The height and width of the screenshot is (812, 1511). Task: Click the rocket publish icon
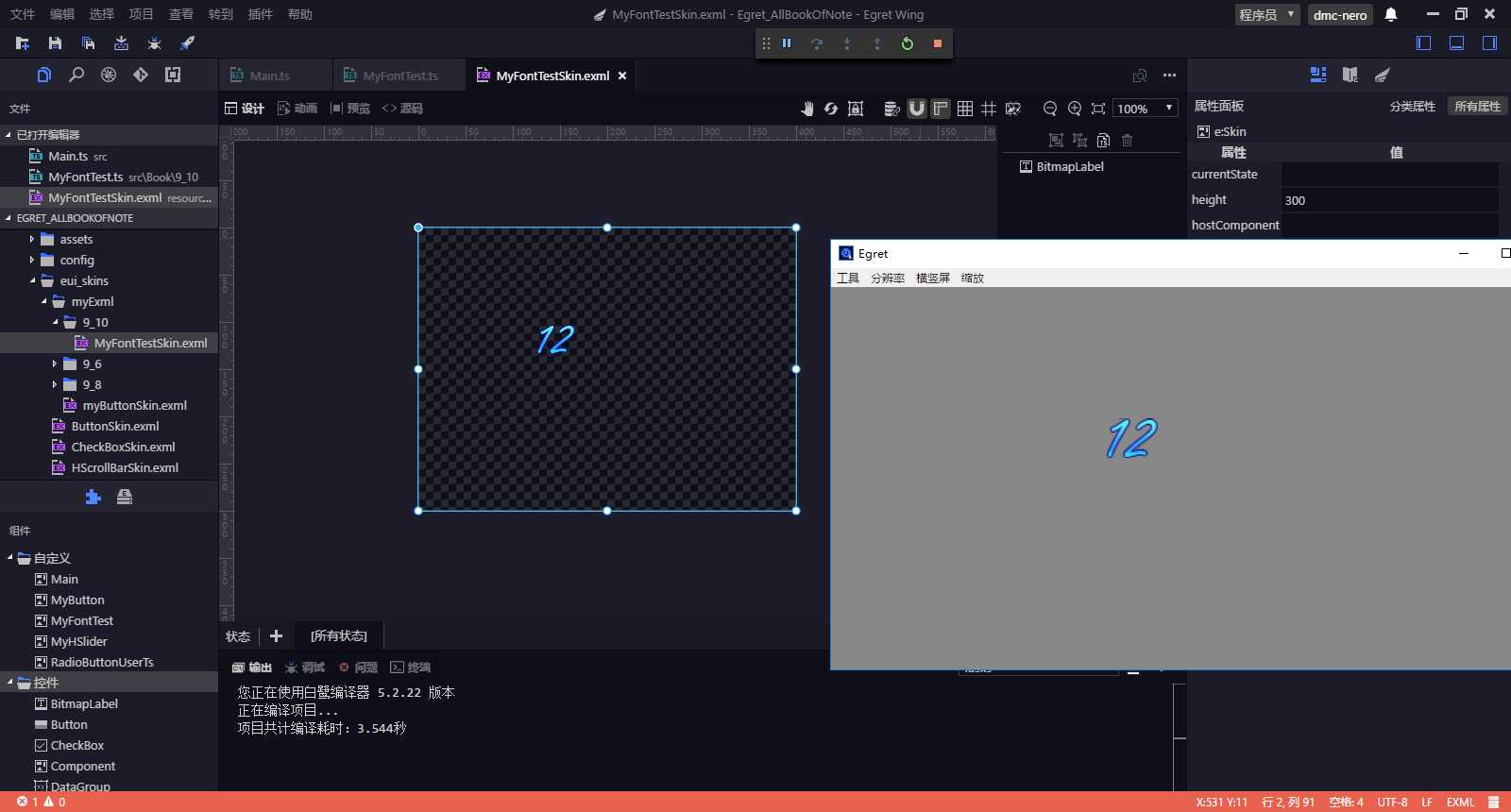187,43
